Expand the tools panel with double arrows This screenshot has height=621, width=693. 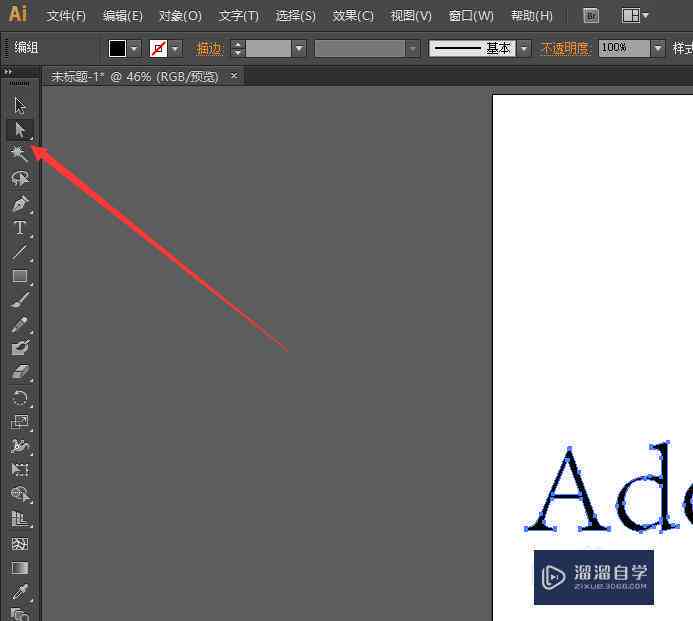tap(8, 72)
